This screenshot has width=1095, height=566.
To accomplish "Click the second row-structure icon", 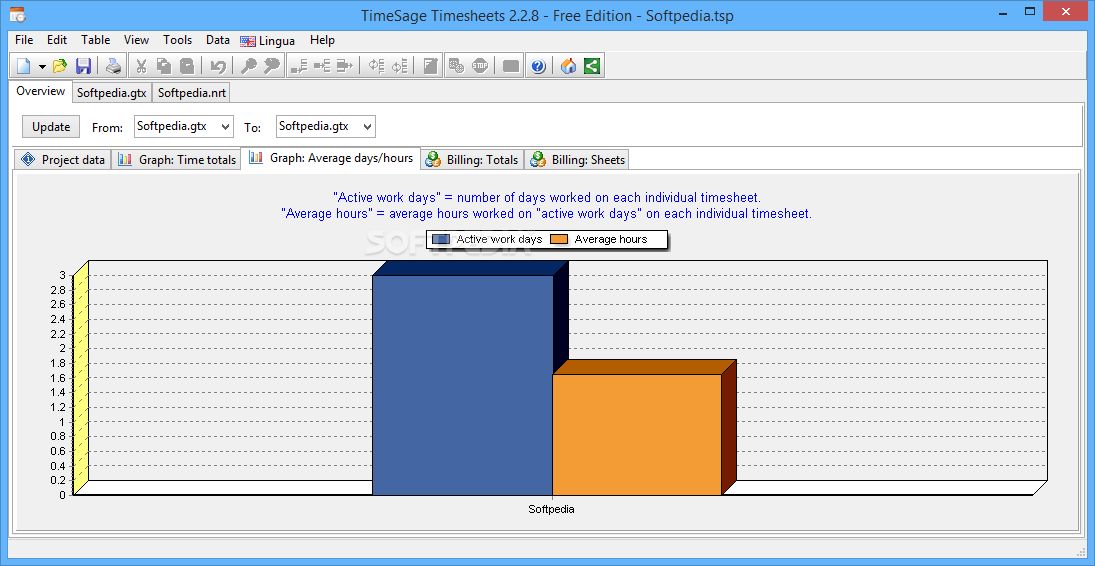I will point(322,66).
